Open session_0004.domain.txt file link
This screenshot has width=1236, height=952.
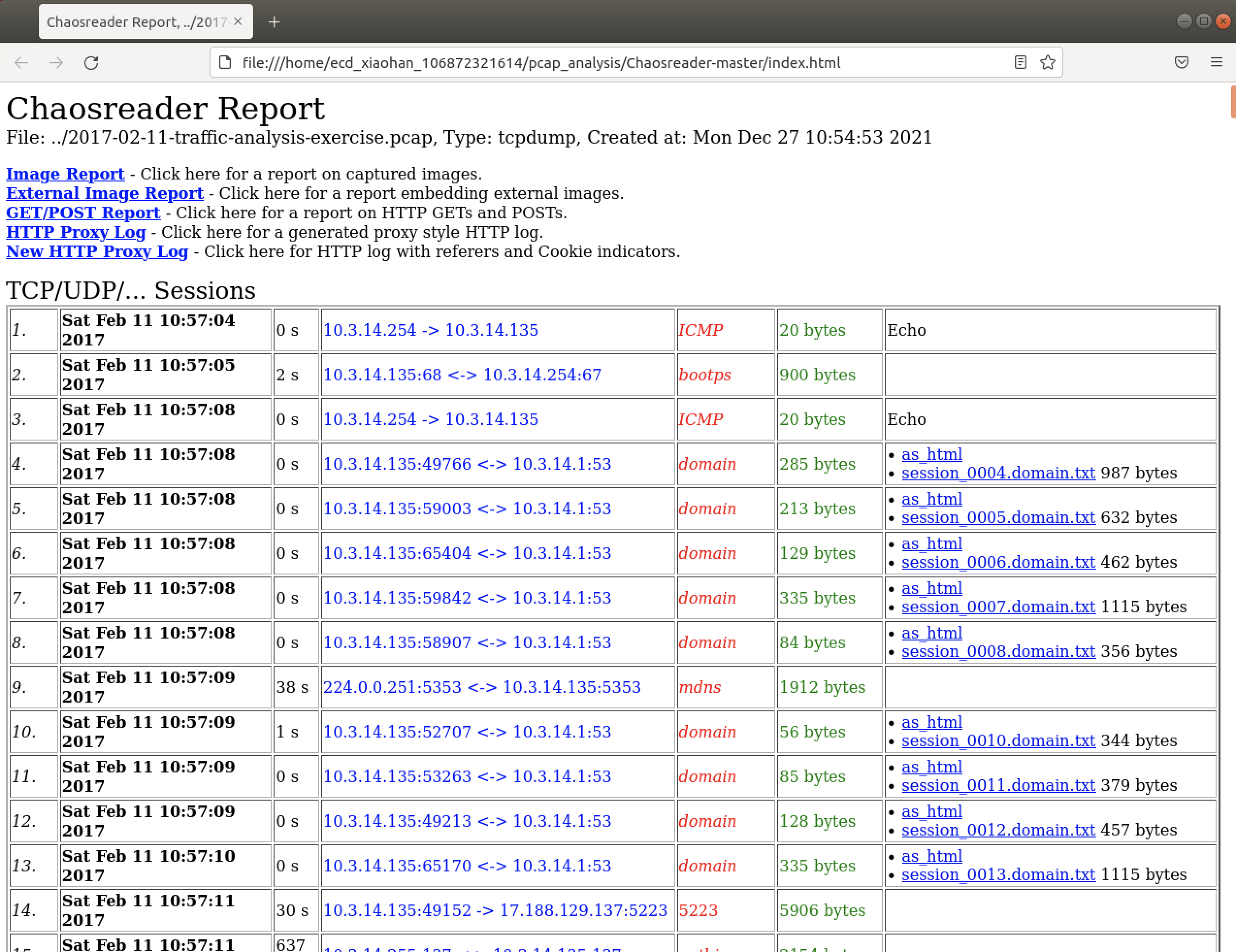point(998,473)
